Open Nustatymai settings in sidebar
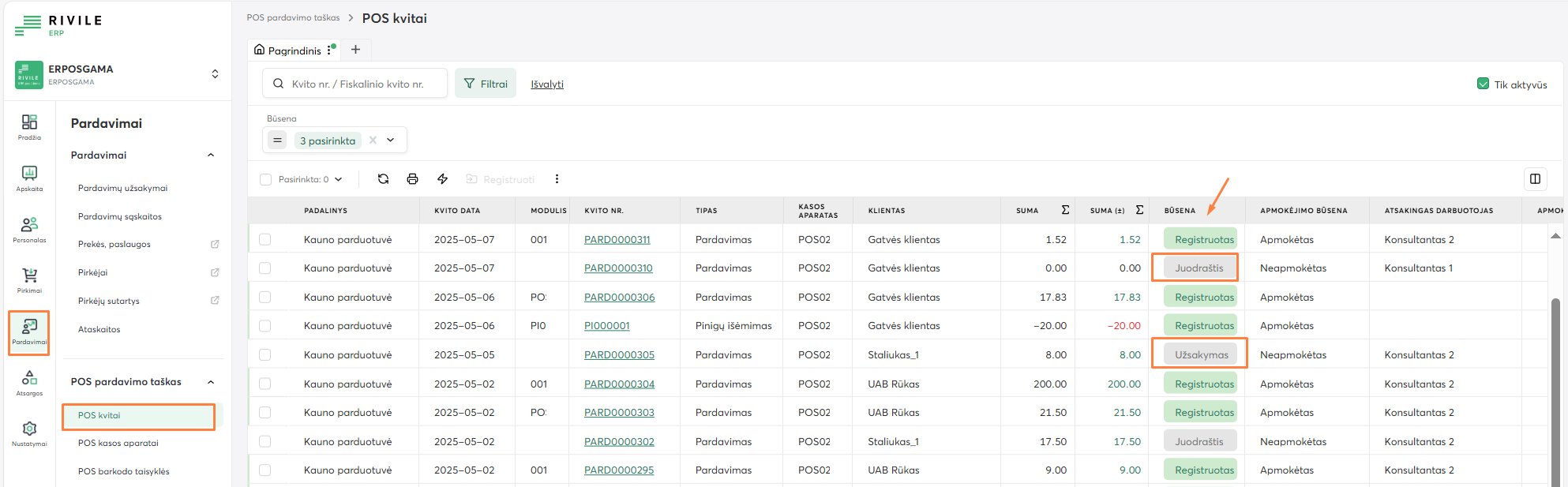The width and height of the screenshot is (1568, 487). coord(29,433)
